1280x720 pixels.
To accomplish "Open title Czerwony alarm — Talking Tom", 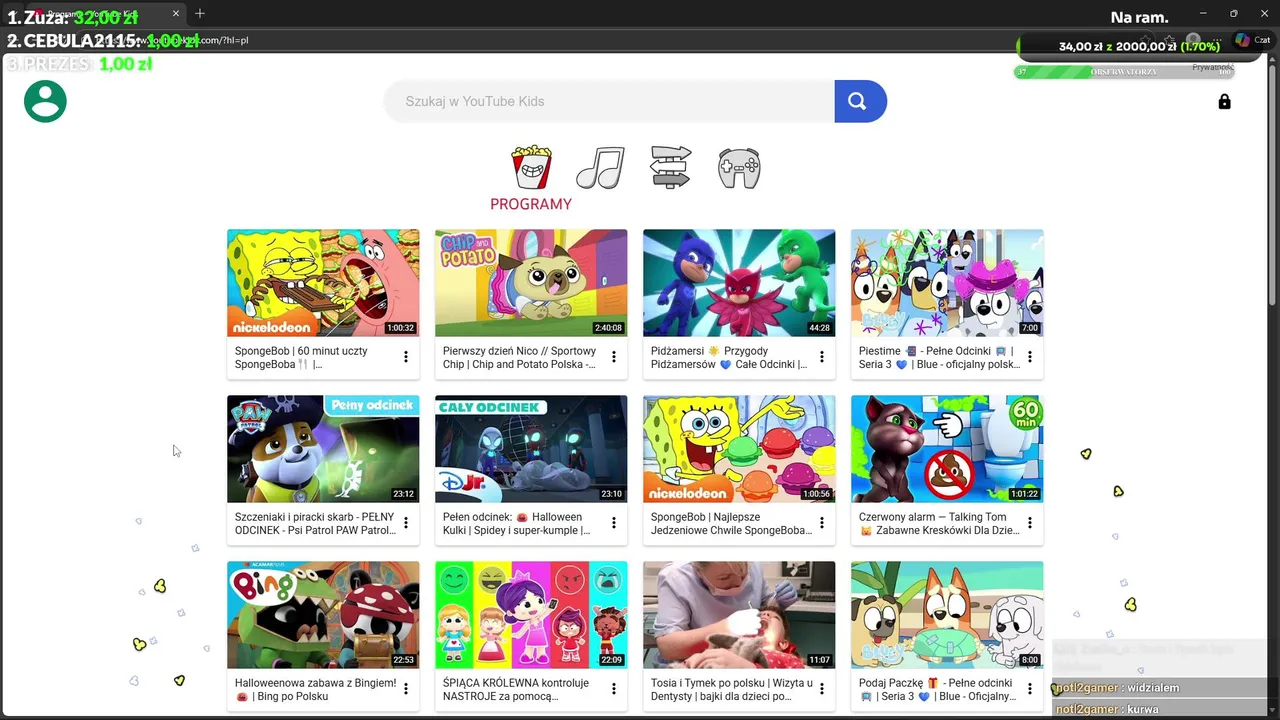I will tap(939, 524).
